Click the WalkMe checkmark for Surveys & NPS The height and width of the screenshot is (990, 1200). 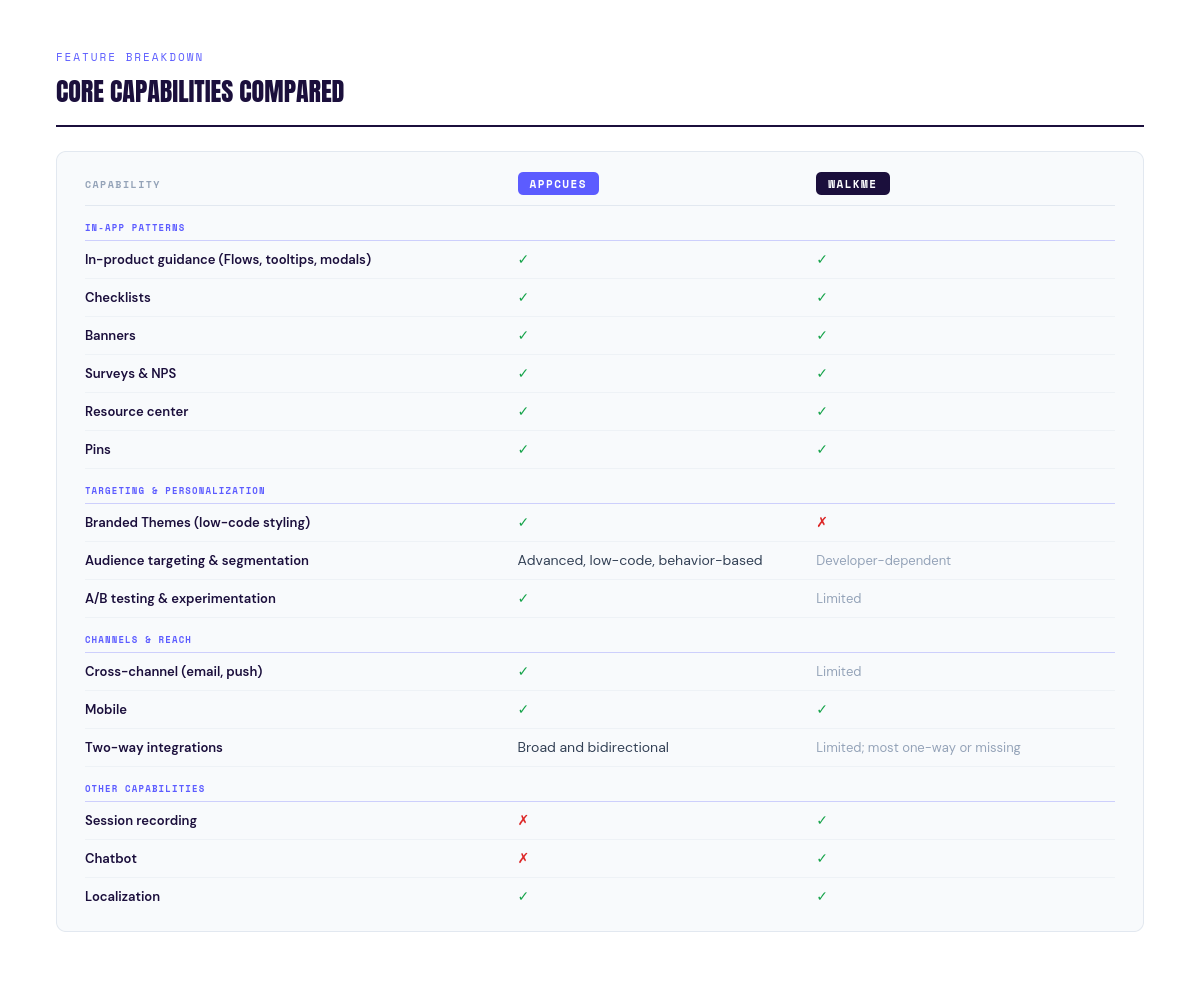pos(822,374)
